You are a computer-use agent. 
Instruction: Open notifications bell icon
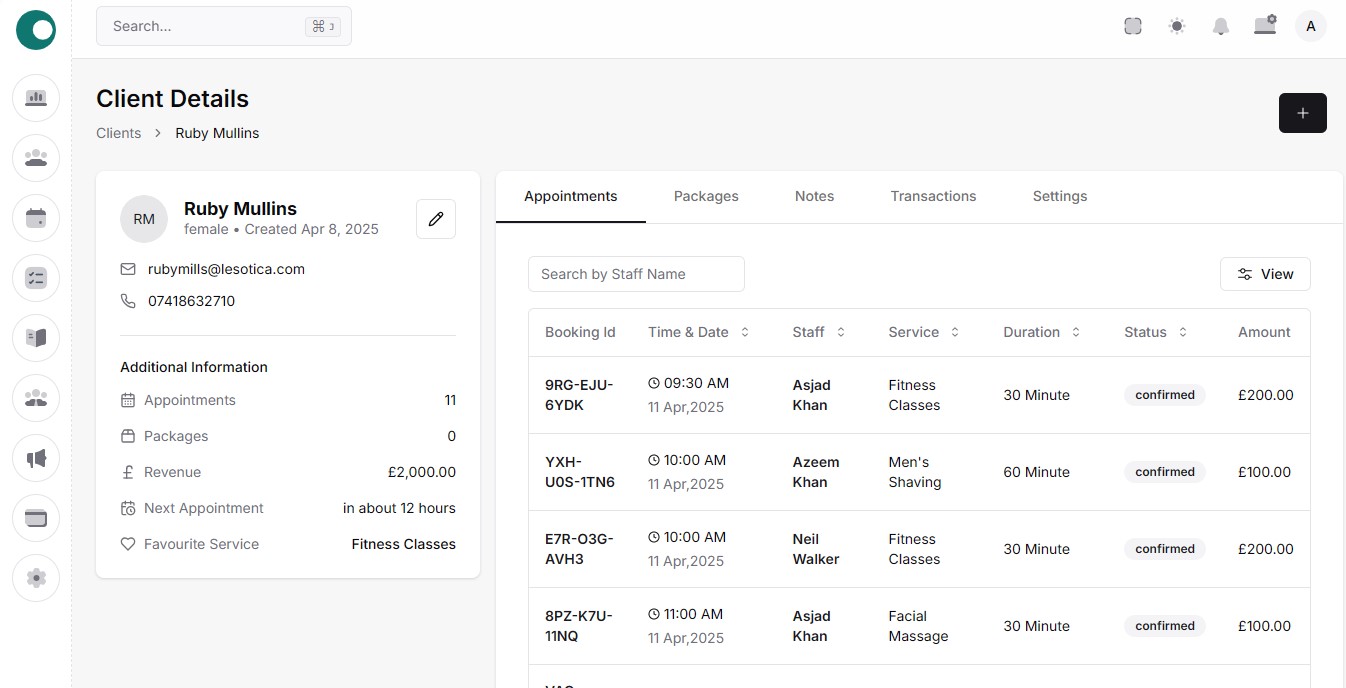(x=1220, y=27)
